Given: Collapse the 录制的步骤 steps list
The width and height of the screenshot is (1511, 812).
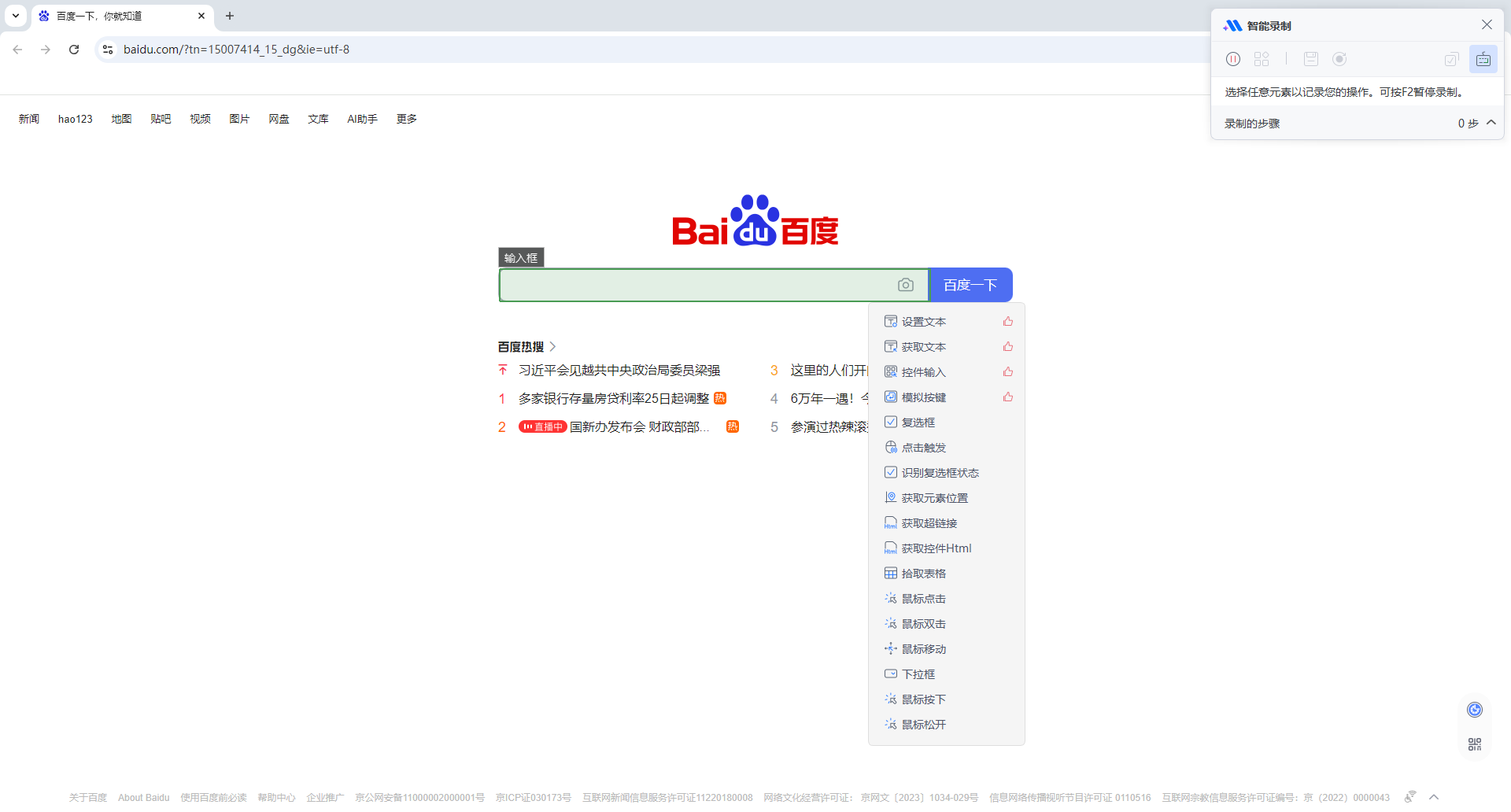Looking at the screenshot, I should [1491, 123].
